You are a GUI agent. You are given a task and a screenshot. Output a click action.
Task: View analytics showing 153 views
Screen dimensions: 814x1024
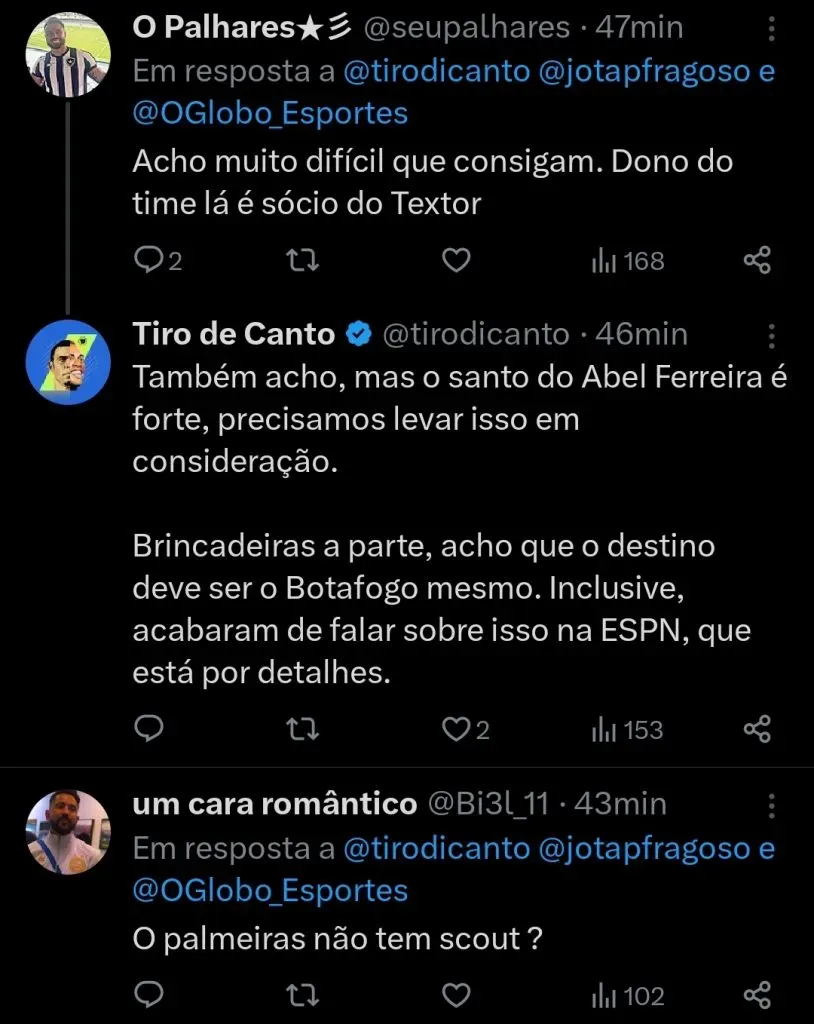[x=627, y=730]
